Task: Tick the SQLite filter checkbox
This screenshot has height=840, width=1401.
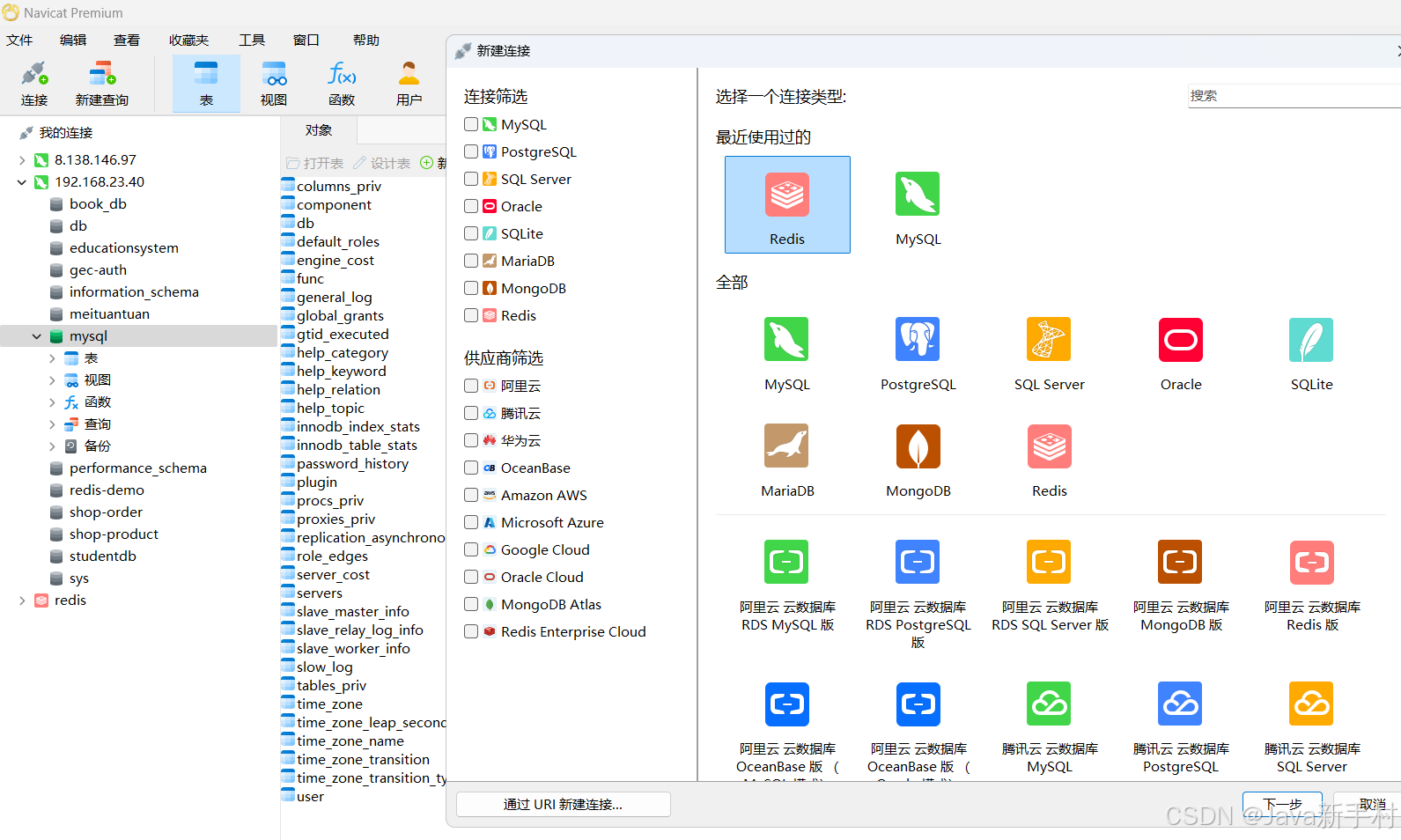Action: (x=471, y=233)
